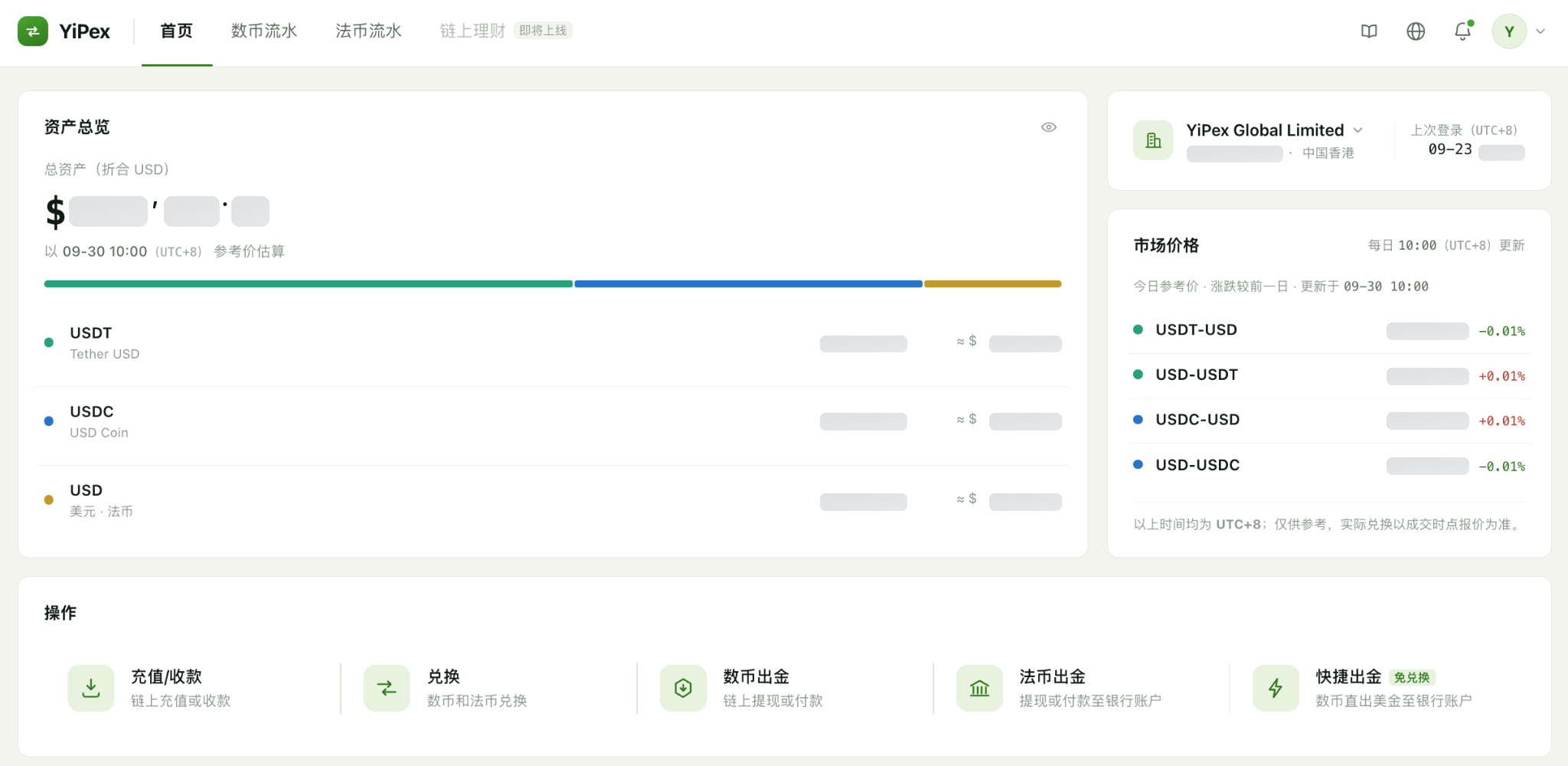
Task: Click the Y user avatar
Action: 1509,31
